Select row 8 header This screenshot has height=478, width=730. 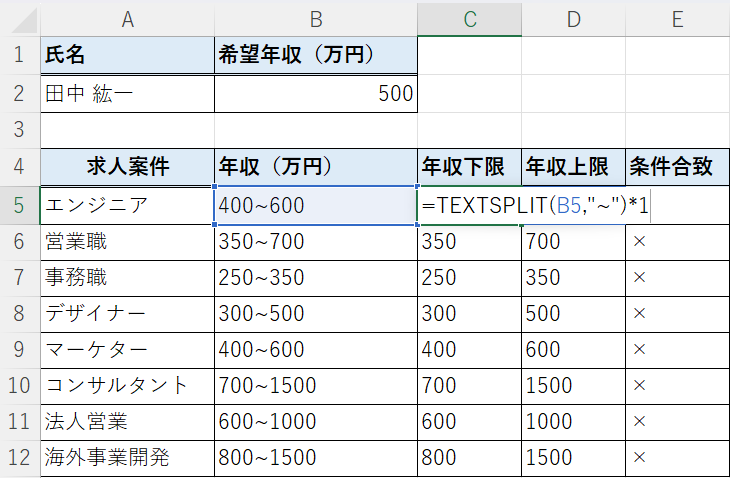(x=20, y=314)
